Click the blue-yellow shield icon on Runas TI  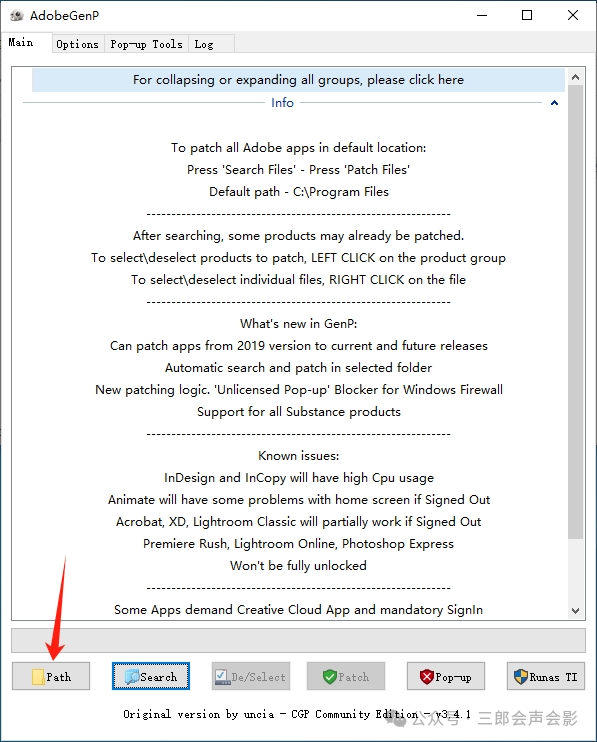coord(521,677)
